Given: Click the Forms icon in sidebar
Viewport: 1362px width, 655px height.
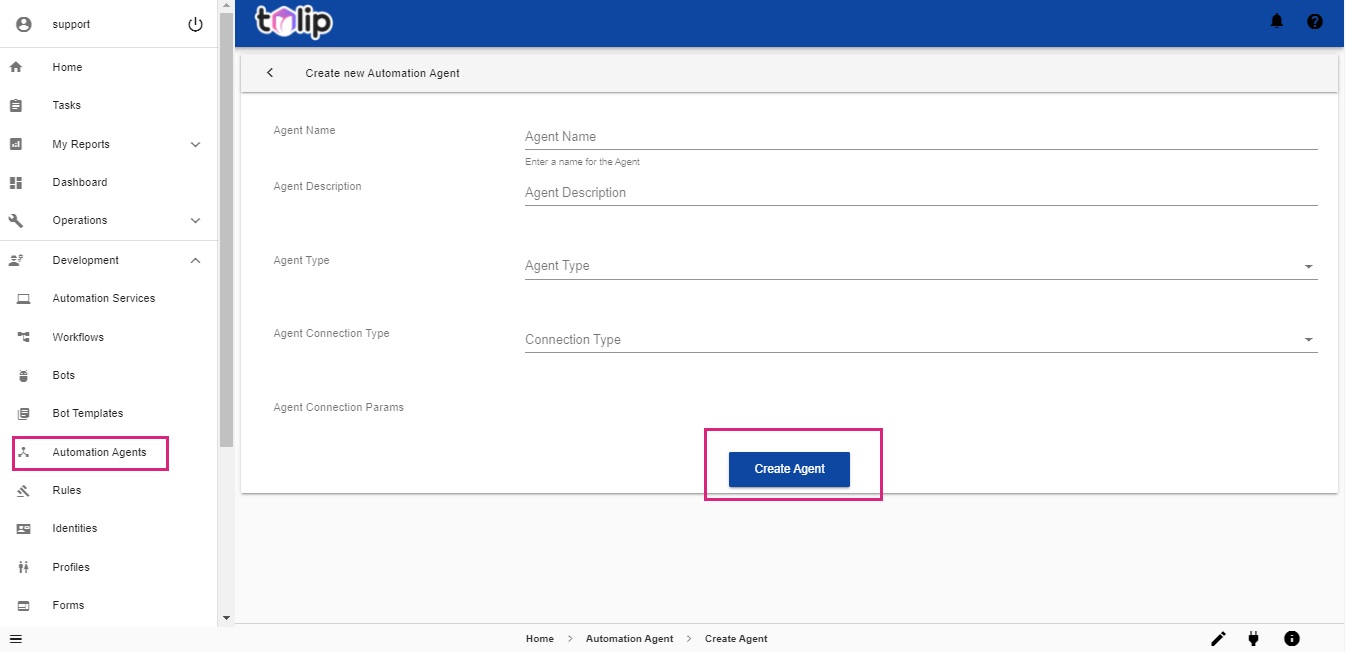Looking at the screenshot, I should coord(24,605).
